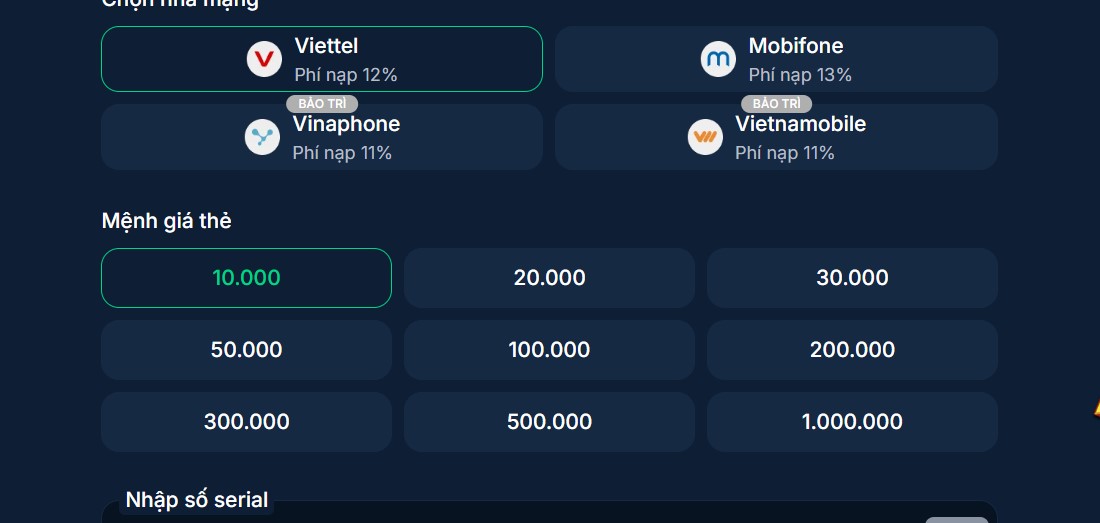Click the serial number input field
Screen dimensions: 1100x523
[x=500, y=514]
